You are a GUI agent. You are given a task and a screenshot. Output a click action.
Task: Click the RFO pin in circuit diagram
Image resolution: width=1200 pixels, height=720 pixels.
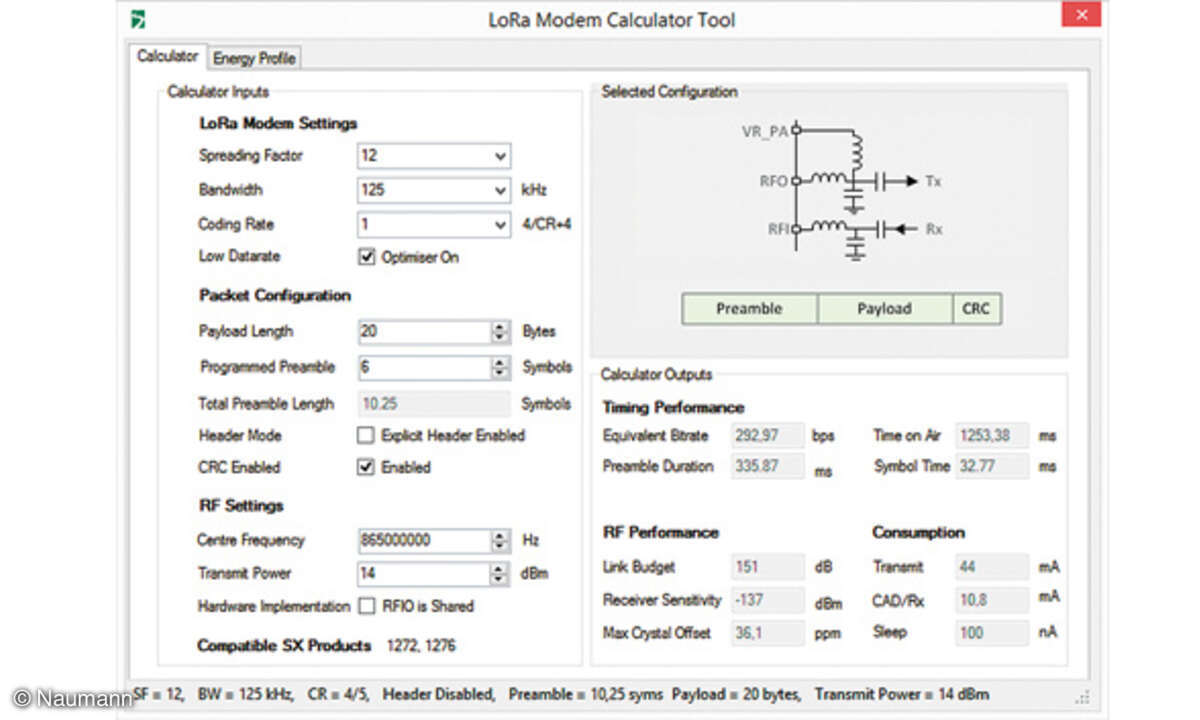click(x=796, y=181)
